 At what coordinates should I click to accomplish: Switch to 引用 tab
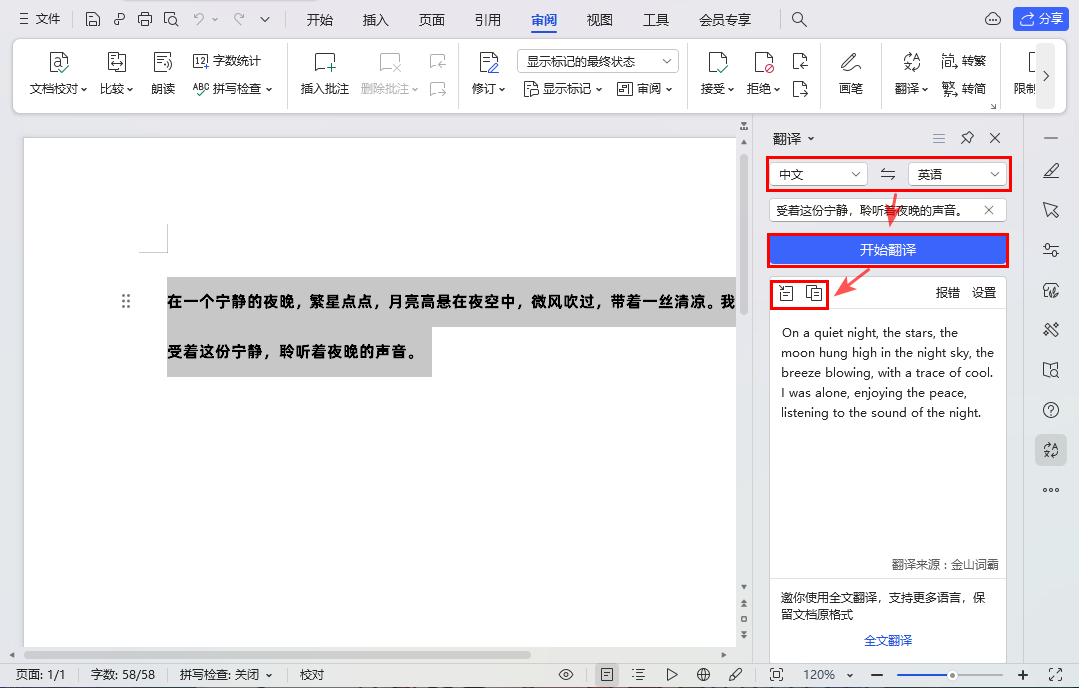click(488, 20)
